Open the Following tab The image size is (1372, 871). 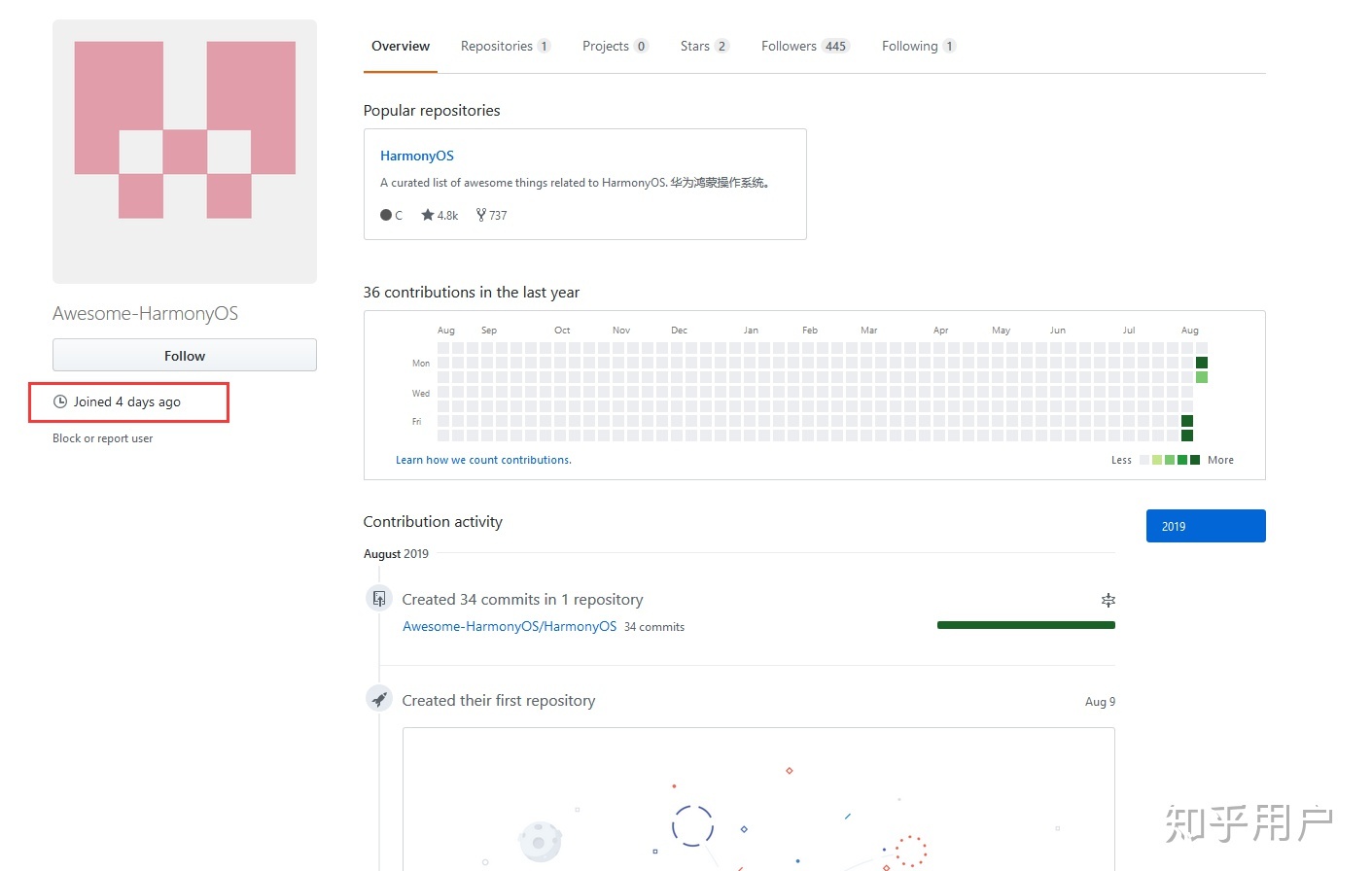(919, 47)
